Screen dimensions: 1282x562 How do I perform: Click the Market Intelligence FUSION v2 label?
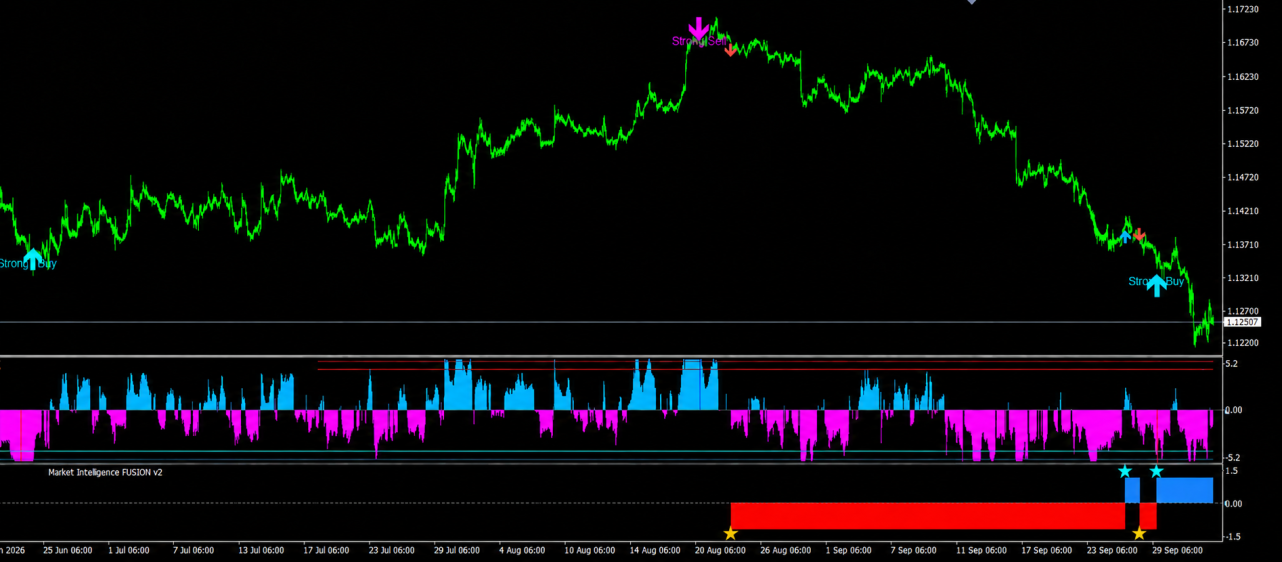(105, 472)
